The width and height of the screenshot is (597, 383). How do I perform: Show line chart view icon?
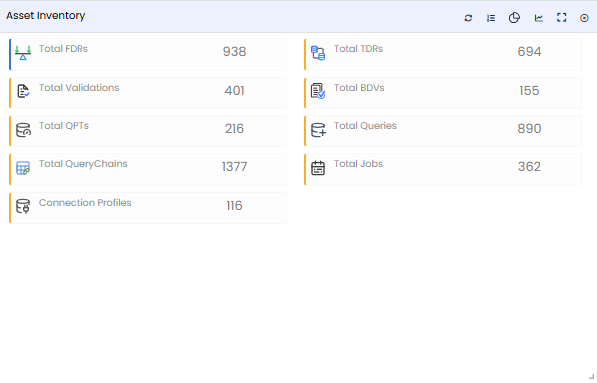[538, 18]
